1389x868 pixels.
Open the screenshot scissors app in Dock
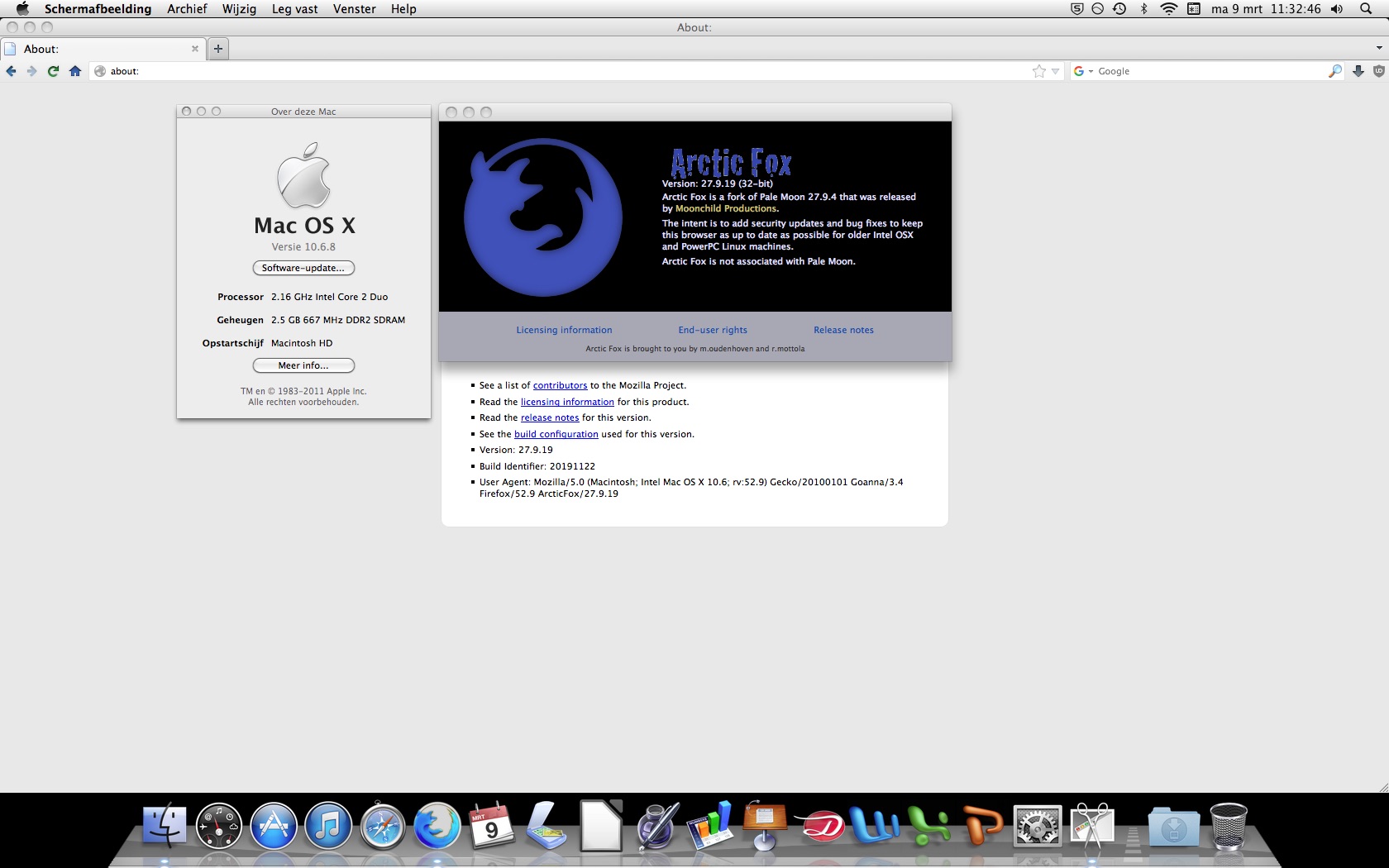click(1092, 827)
